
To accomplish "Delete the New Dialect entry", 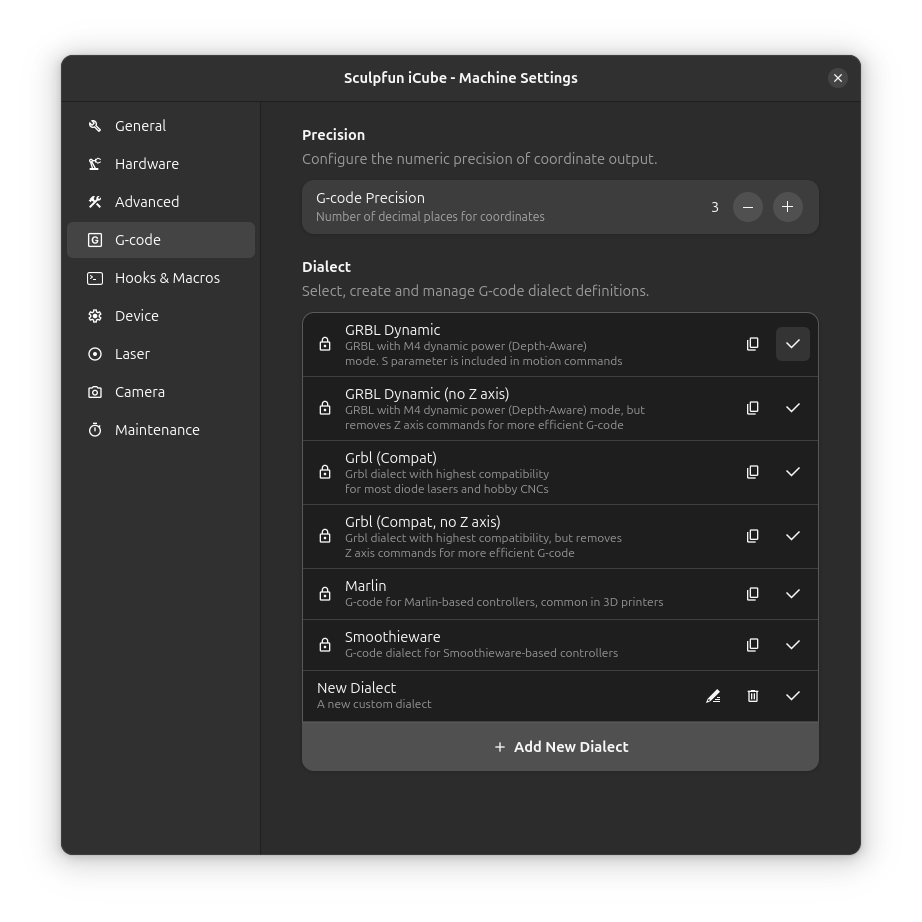I will tap(752, 696).
